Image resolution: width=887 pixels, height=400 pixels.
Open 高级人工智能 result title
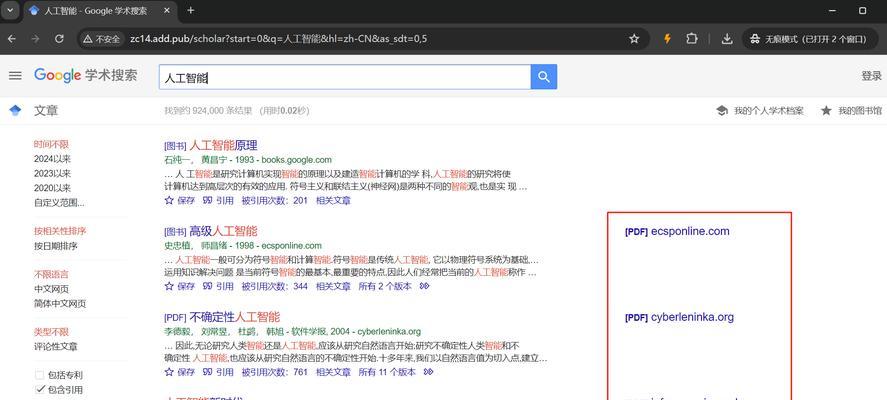click(223, 231)
